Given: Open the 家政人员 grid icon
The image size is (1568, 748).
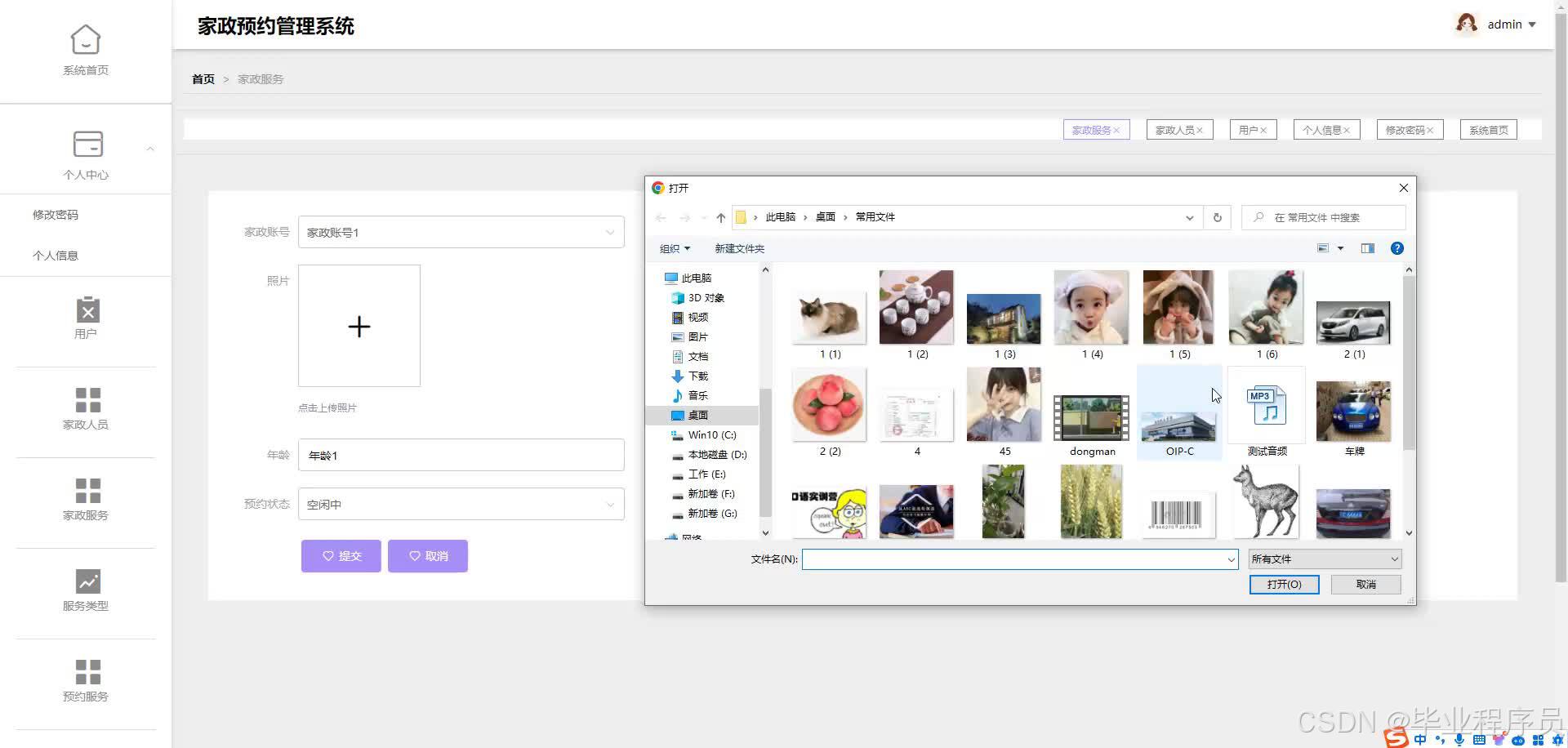Looking at the screenshot, I should pyautogui.click(x=87, y=400).
